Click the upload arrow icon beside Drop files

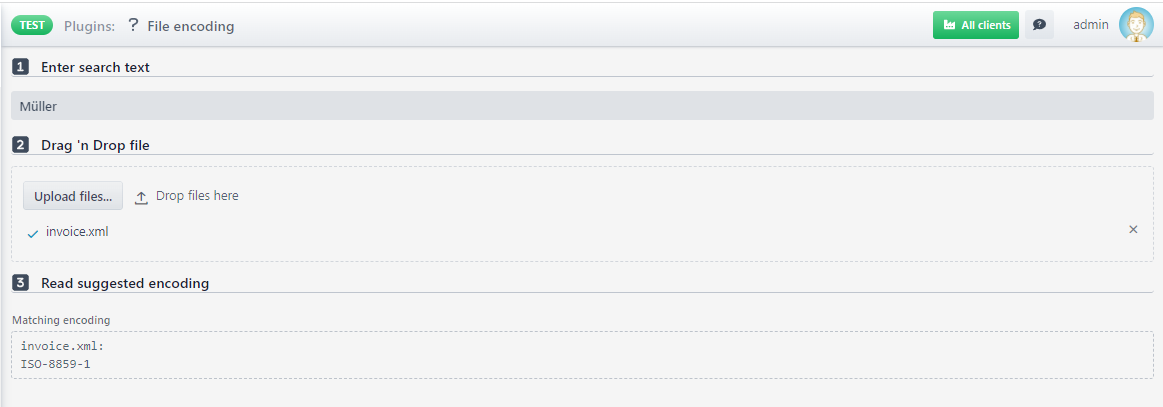(x=141, y=197)
